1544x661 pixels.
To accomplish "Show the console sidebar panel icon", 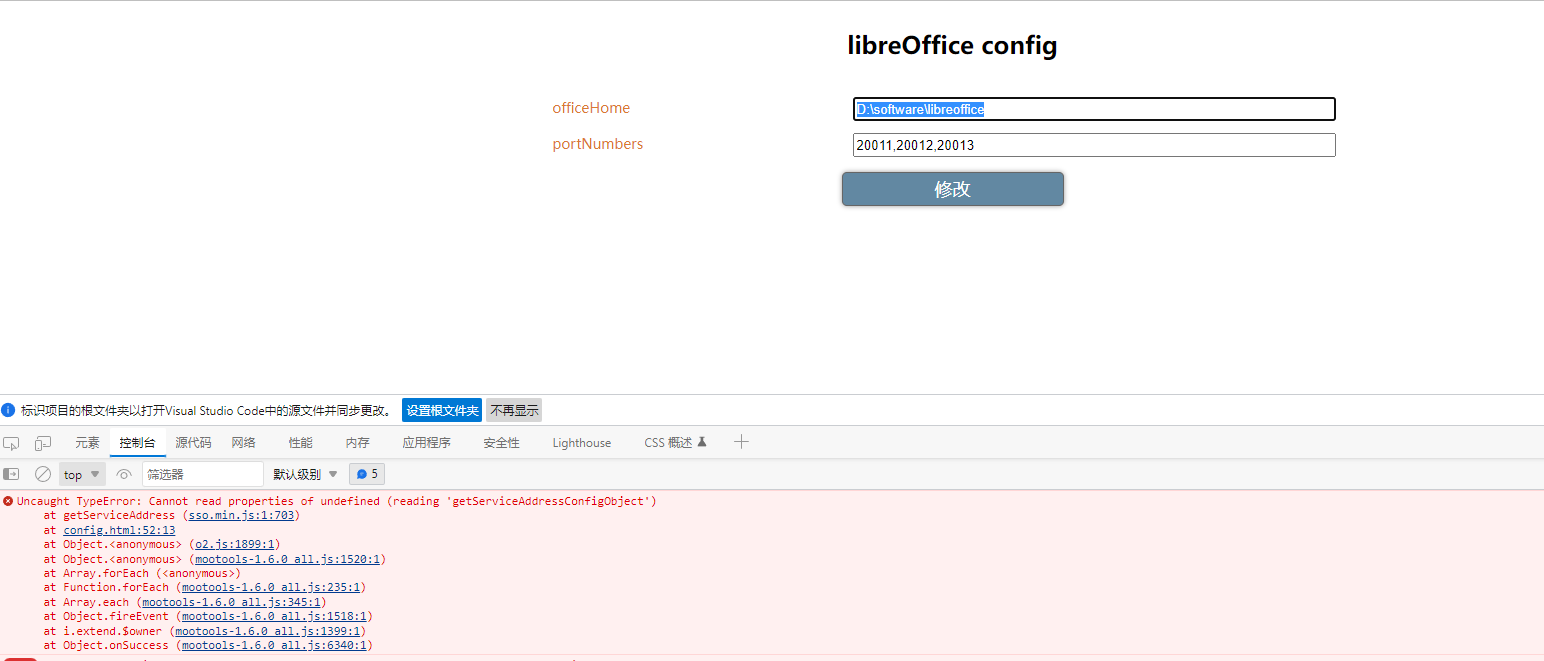I will (x=11, y=474).
